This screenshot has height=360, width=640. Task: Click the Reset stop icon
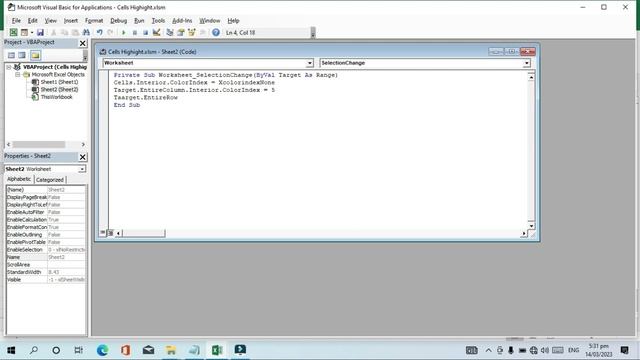145,32
